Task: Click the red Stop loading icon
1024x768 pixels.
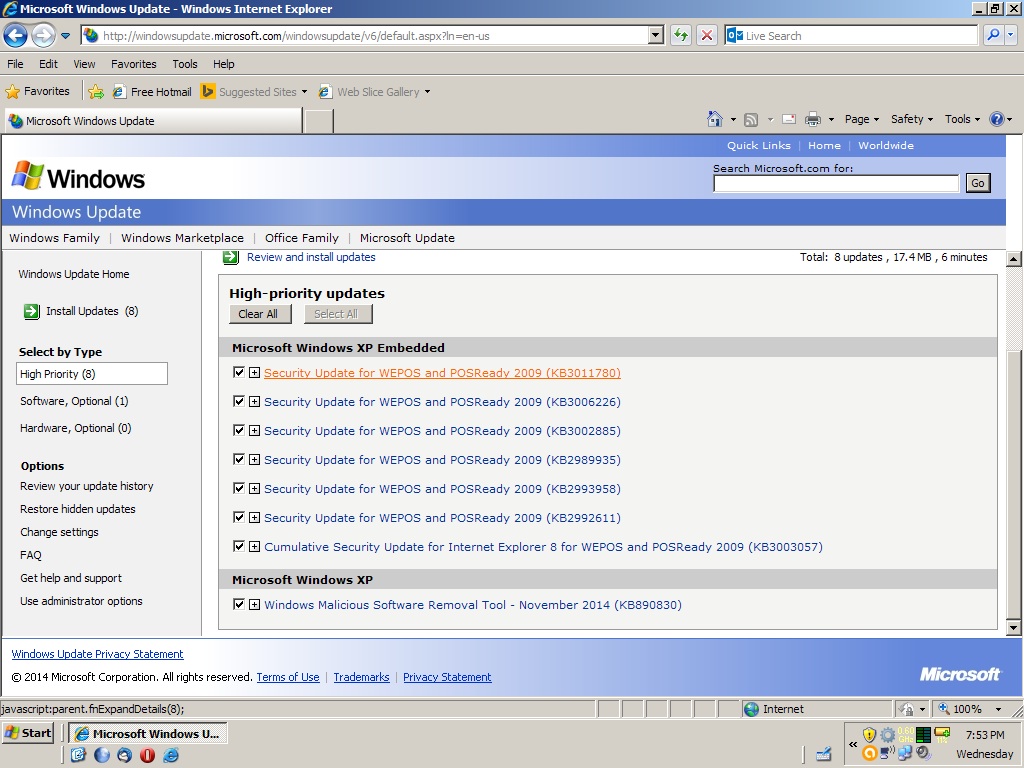Action: coord(707,35)
